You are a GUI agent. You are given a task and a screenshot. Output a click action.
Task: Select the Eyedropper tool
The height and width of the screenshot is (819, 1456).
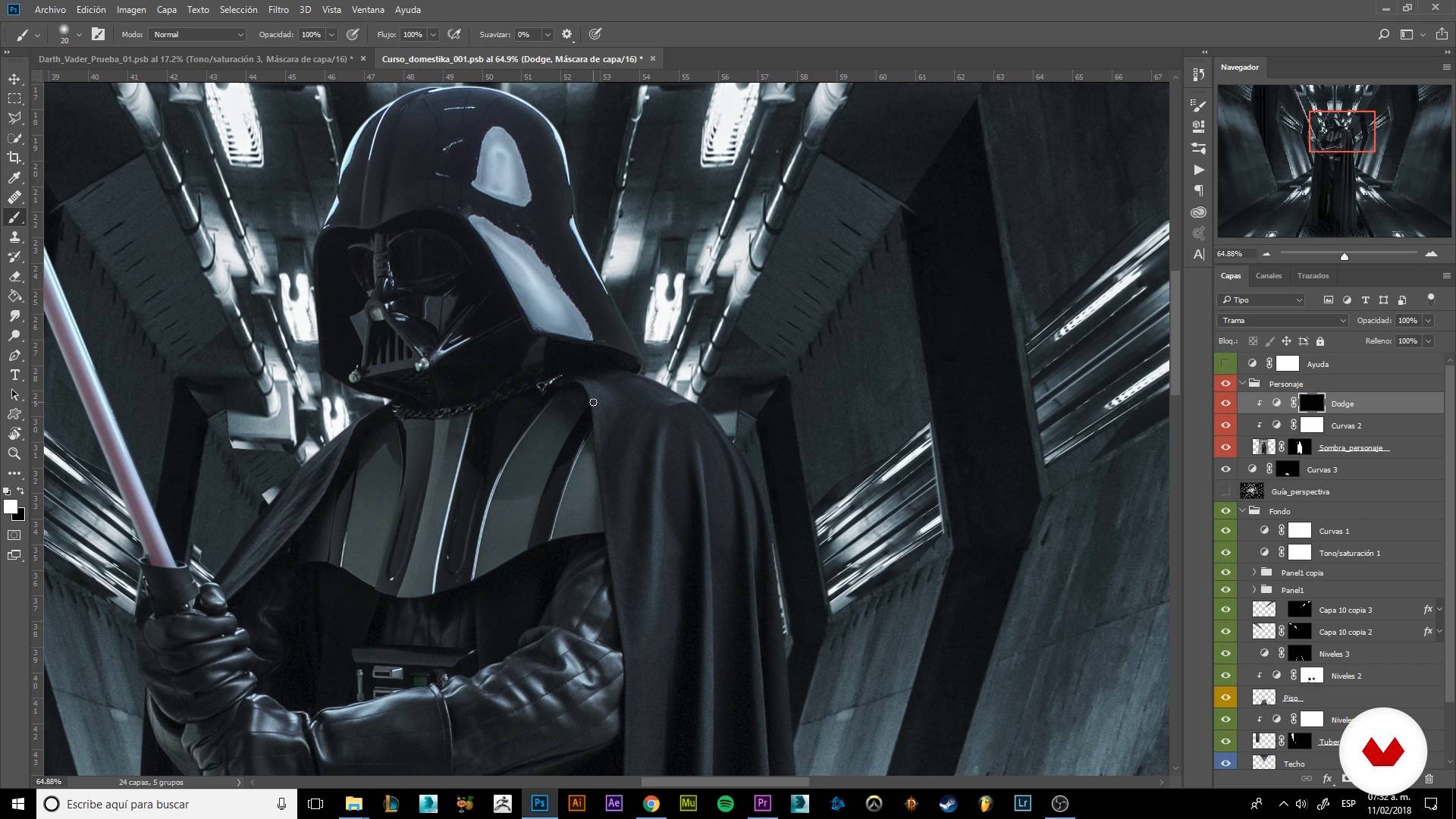[14, 177]
